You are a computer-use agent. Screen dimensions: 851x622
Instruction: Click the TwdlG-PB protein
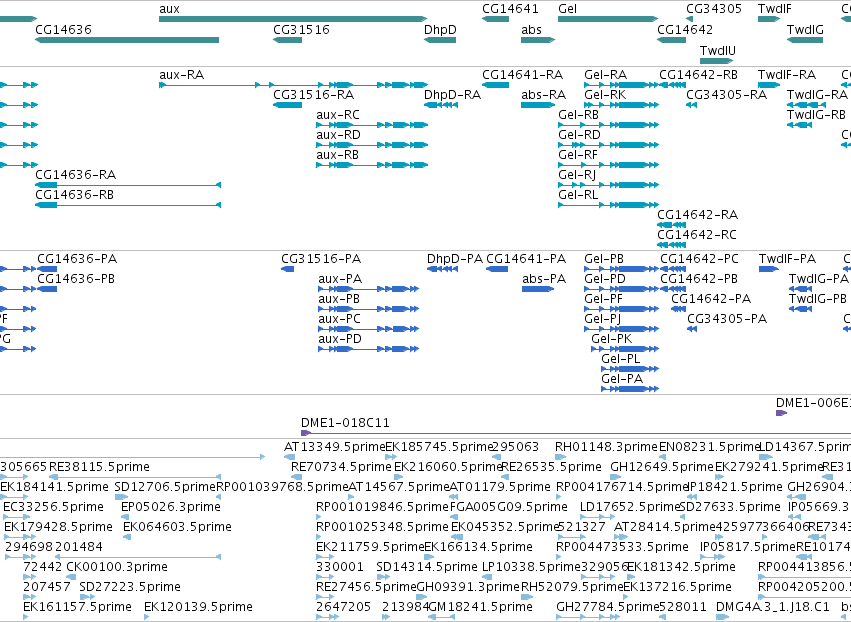[801, 309]
